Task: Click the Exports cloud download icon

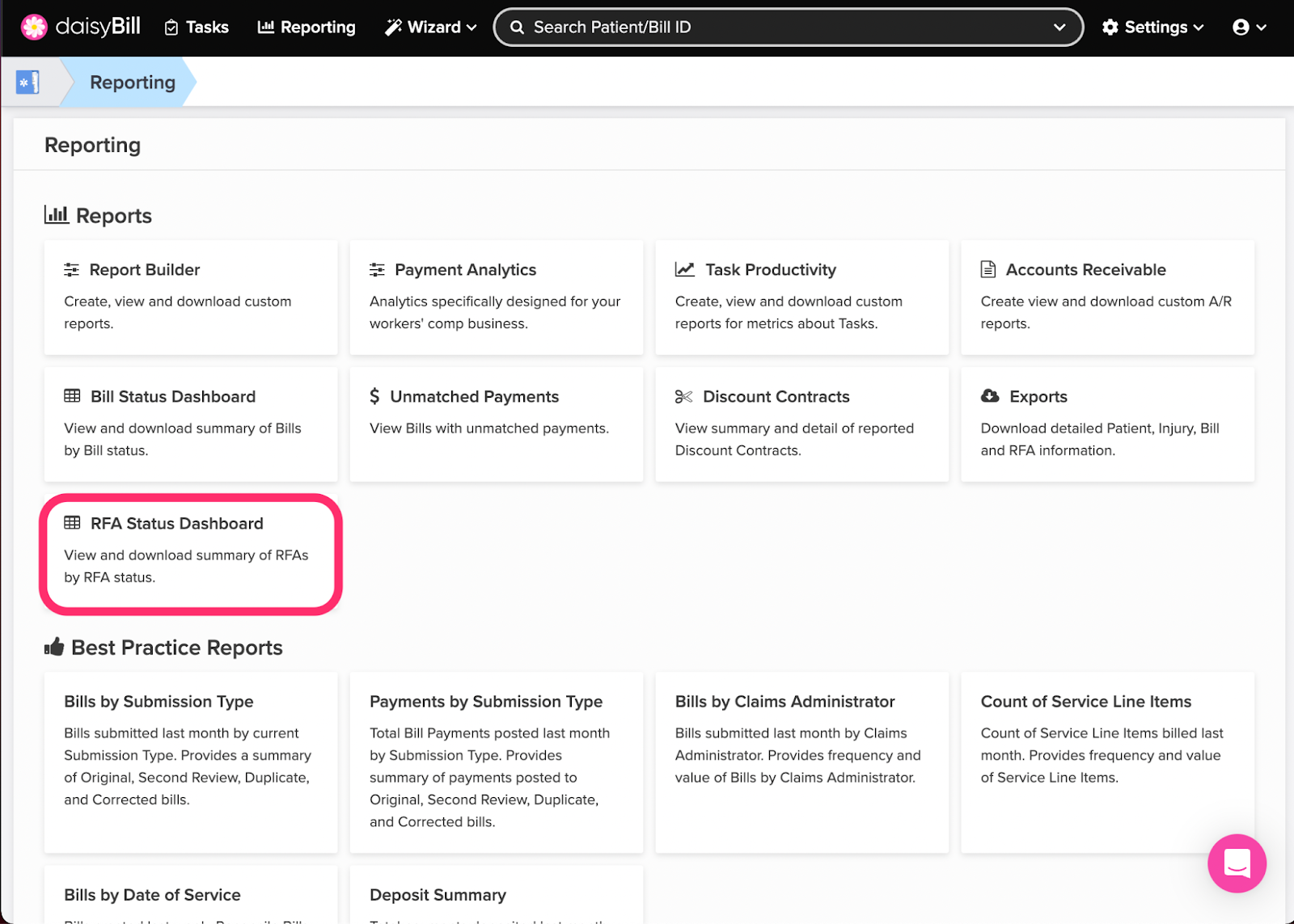Action: click(990, 396)
